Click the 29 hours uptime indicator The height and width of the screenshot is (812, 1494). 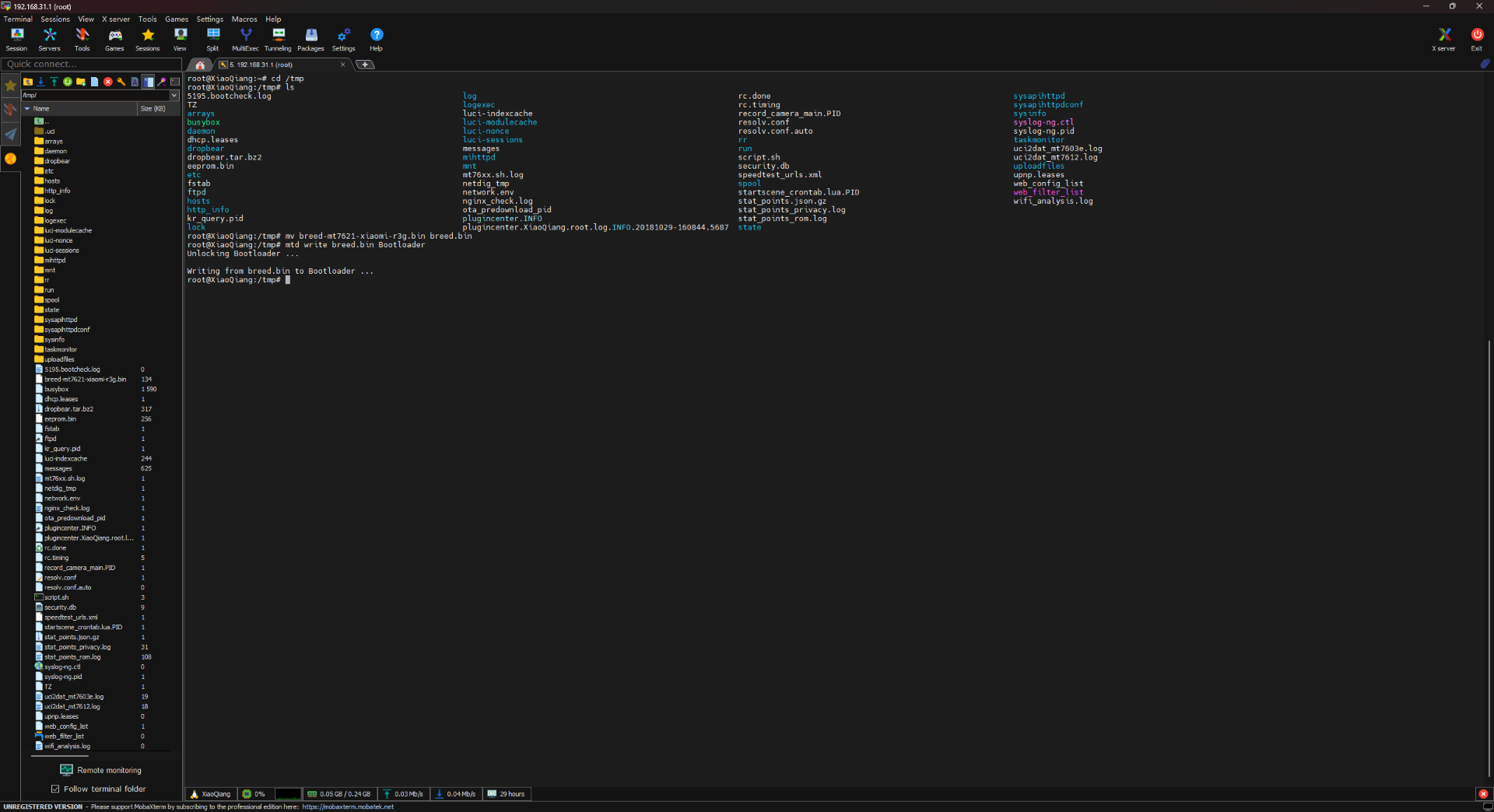click(x=506, y=794)
